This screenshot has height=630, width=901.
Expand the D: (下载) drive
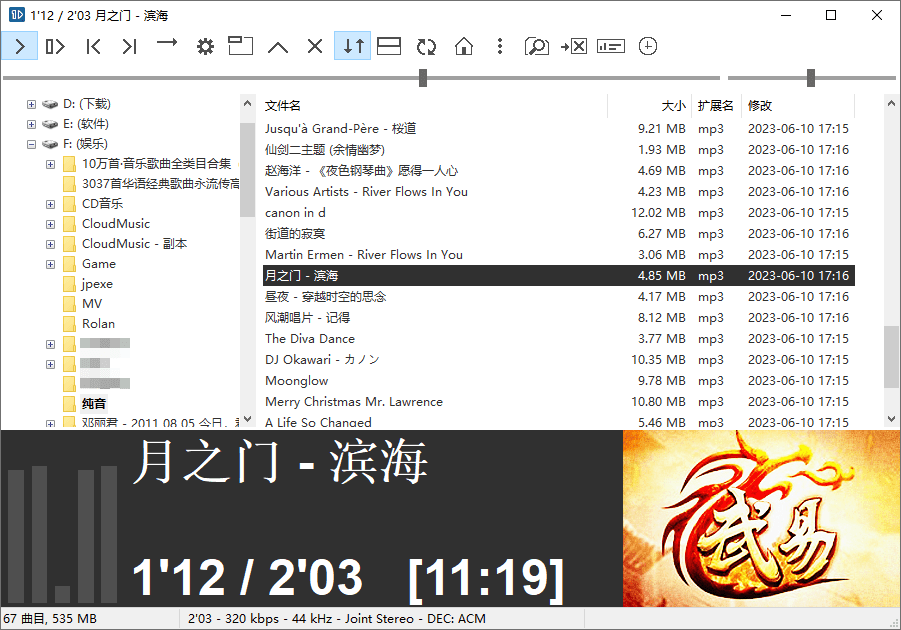(31, 104)
